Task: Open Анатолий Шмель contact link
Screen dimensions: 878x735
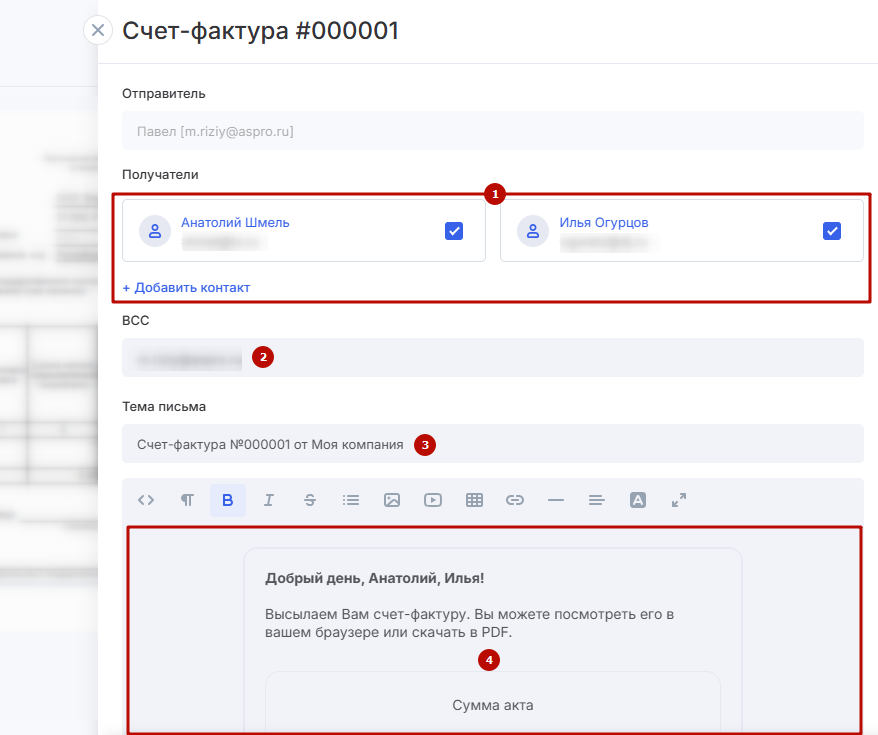Action: 235,223
